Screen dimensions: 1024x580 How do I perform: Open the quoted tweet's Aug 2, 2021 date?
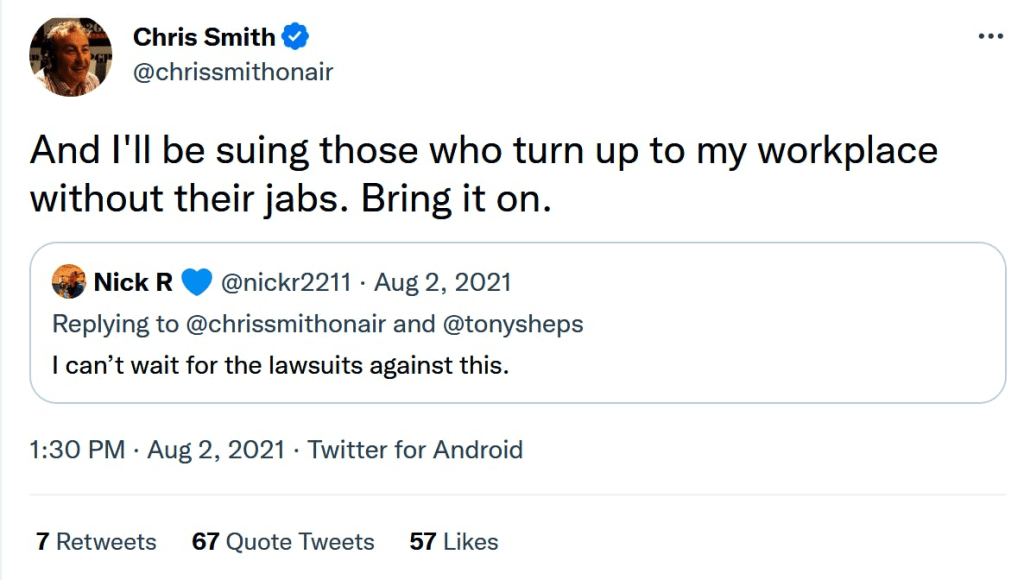coord(443,283)
